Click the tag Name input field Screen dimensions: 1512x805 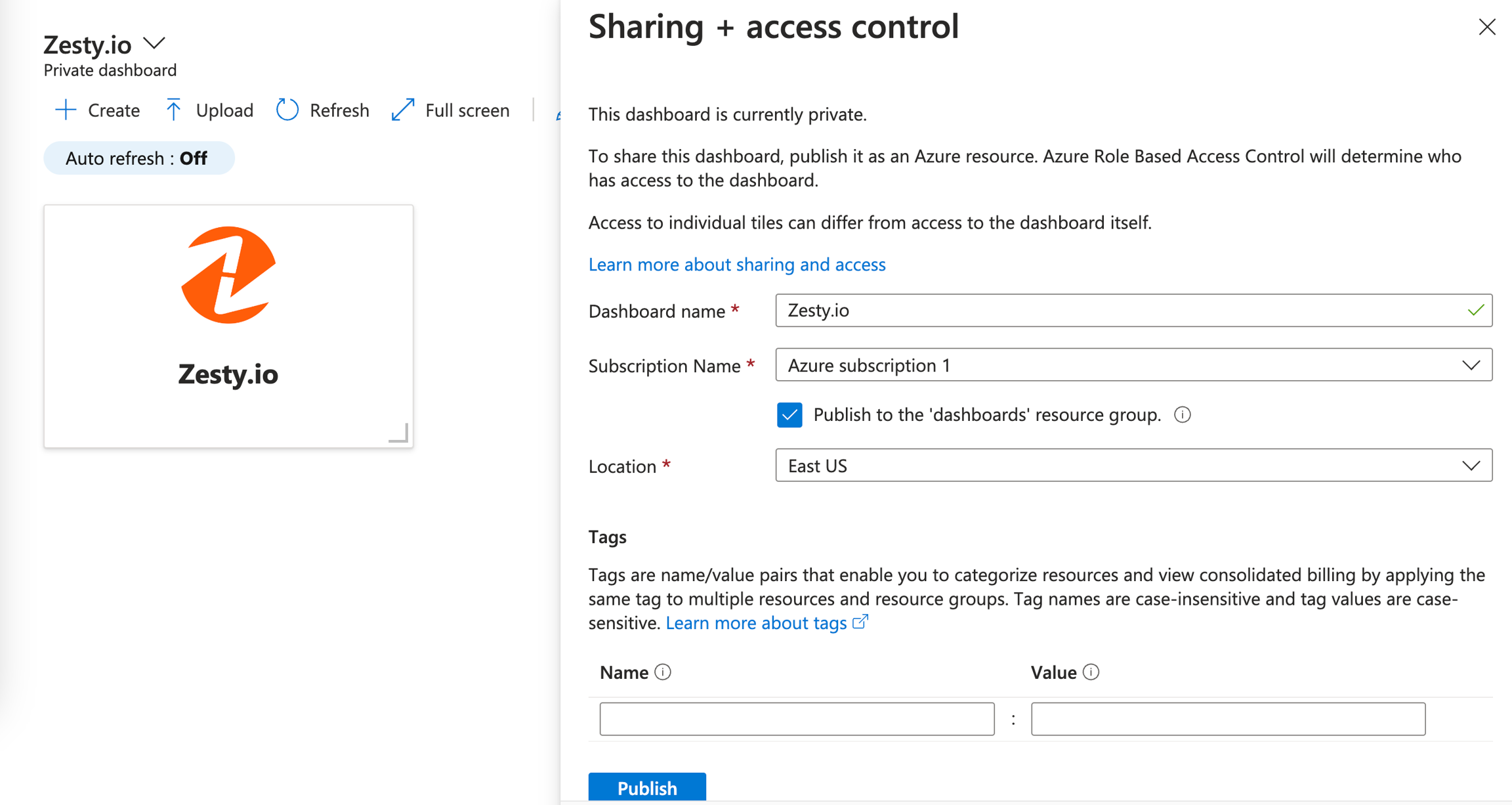(x=797, y=719)
